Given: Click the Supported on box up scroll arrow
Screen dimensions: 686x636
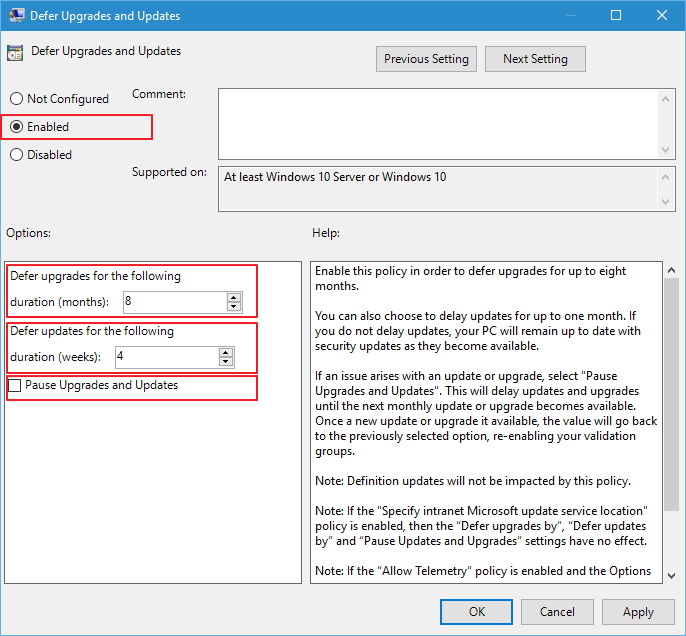Looking at the screenshot, I should pyautogui.click(x=665, y=177).
